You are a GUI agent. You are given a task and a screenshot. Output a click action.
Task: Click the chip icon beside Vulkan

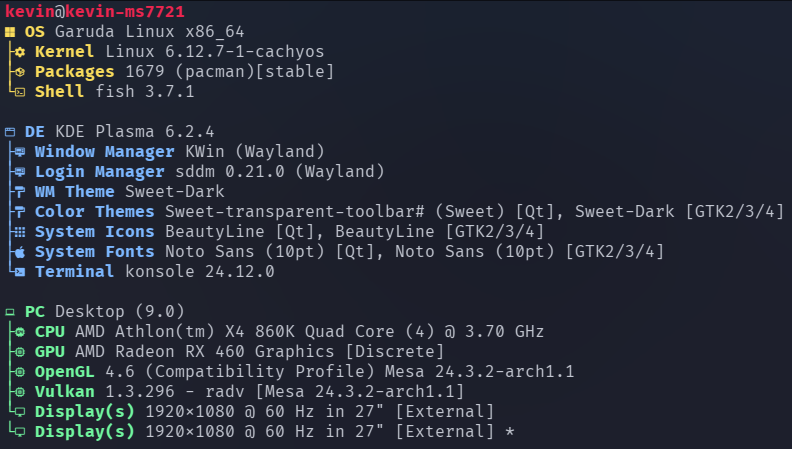[20, 392]
